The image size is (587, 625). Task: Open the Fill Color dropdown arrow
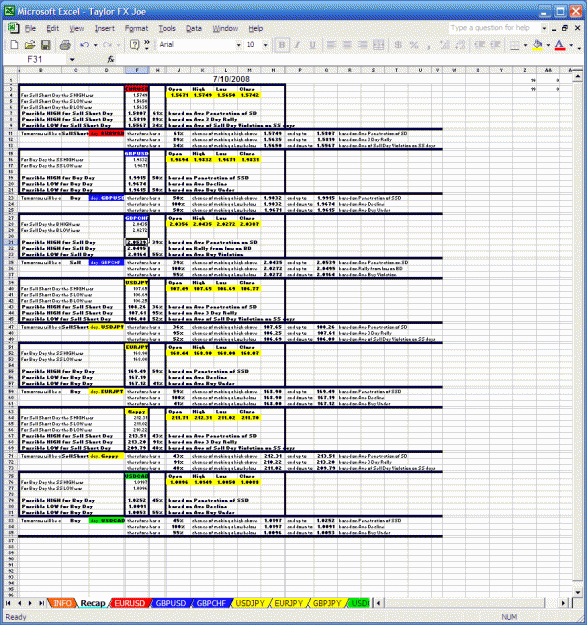tap(548, 45)
